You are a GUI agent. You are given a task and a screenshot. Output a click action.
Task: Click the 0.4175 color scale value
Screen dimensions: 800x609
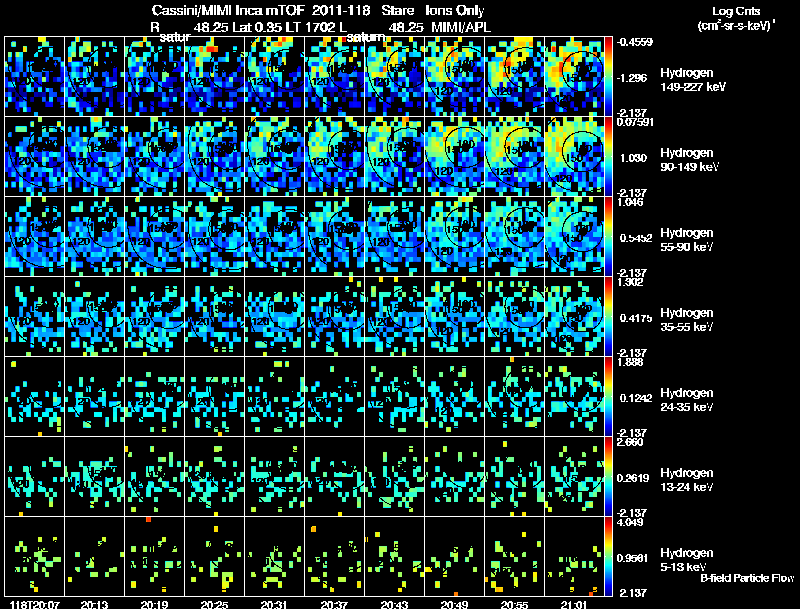[x=636, y=318]
